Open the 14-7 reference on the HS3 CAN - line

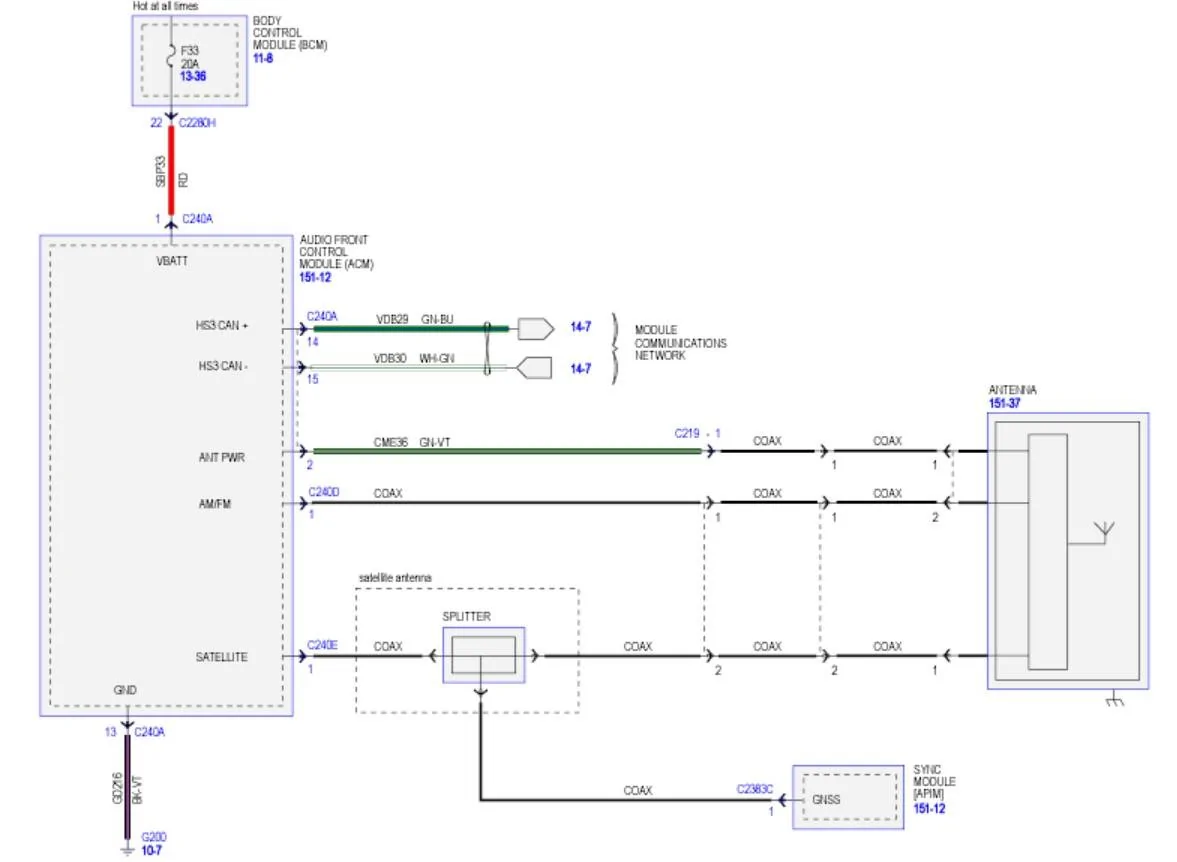(580, 369)
